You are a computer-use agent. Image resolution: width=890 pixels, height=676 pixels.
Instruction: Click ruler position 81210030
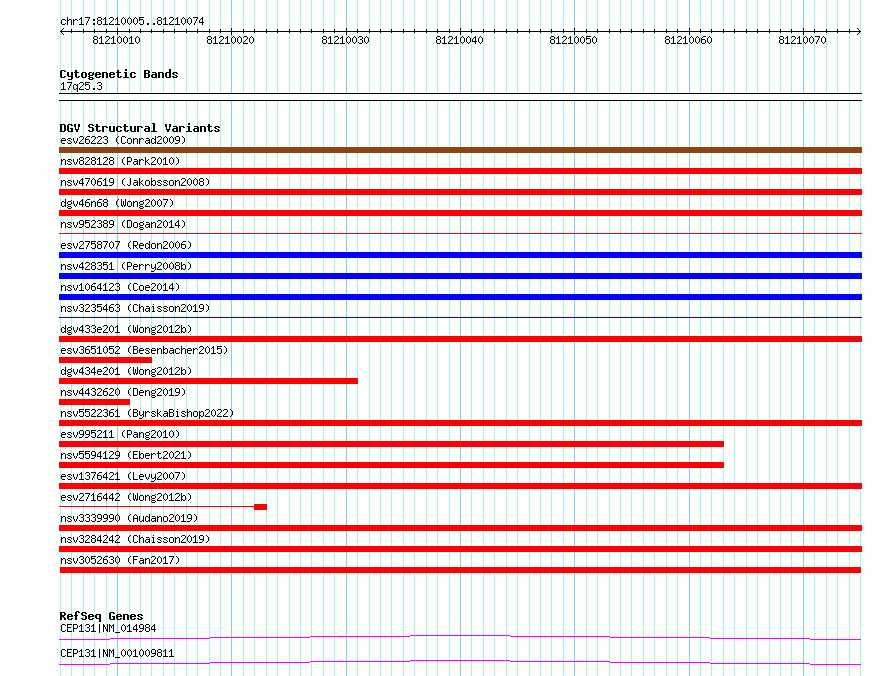click(x=345, y=40)
